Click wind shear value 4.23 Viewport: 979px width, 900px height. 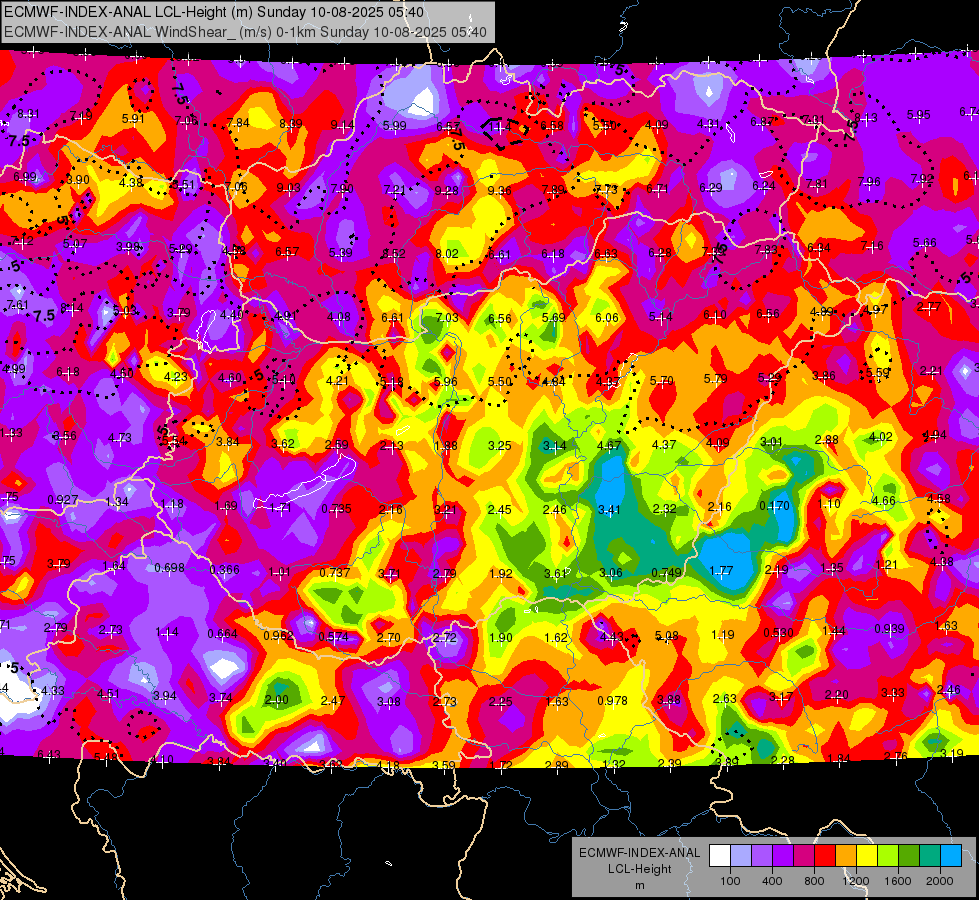pos(175,377)
